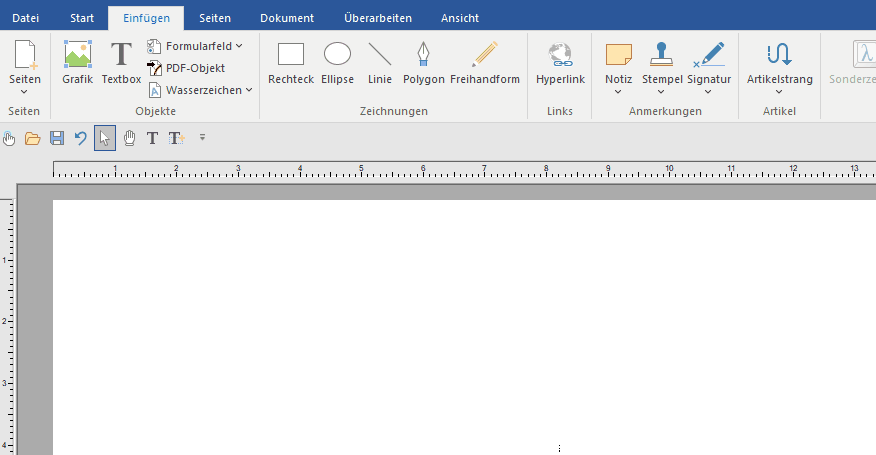Expand the Stempel dropdown arrow
876x455 pixels.
pyautogui.click(x=661, y=92)
